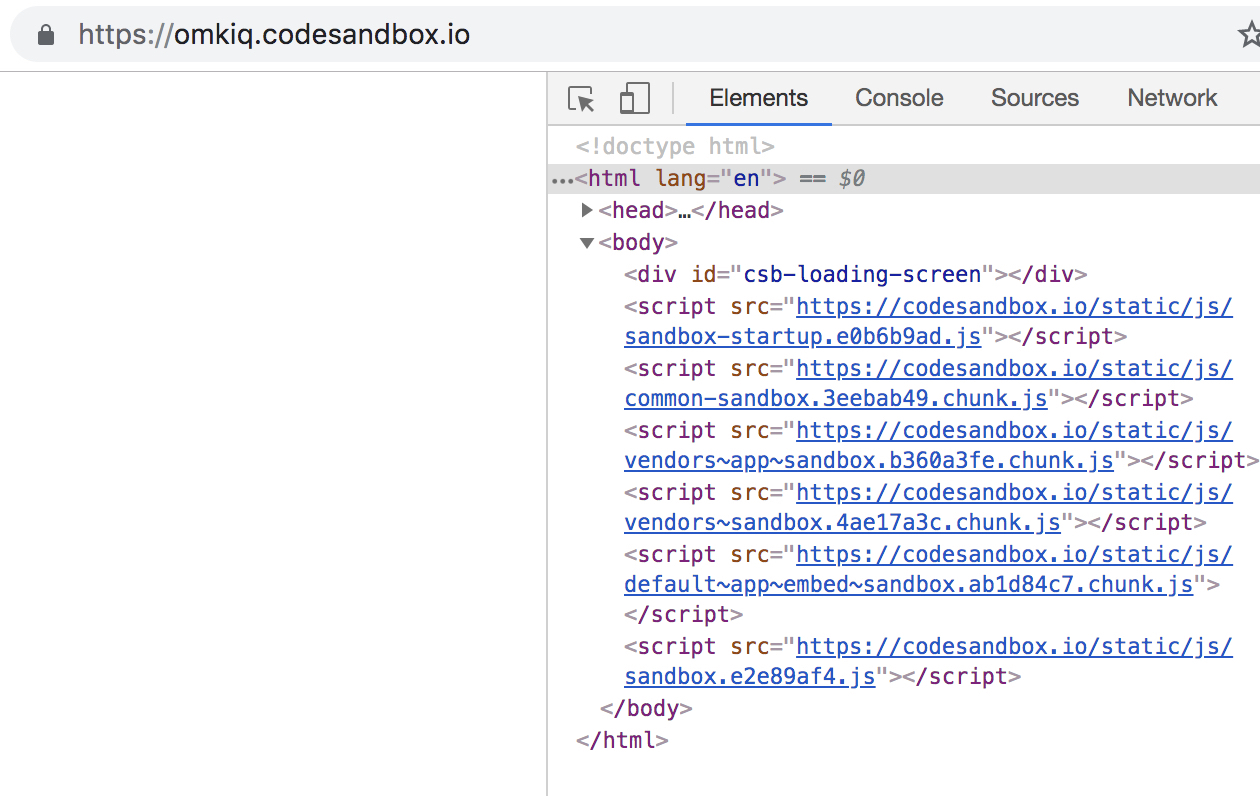
Task: Expand the head element triangle
Action: (x=587, y=210)
